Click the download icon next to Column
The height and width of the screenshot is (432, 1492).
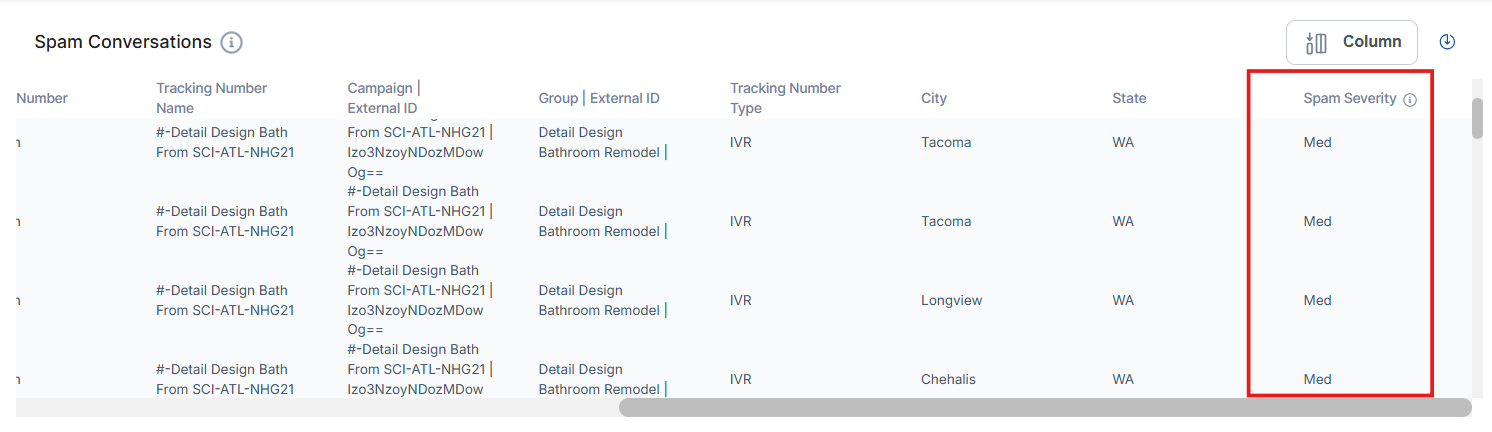coord(1447,42)
